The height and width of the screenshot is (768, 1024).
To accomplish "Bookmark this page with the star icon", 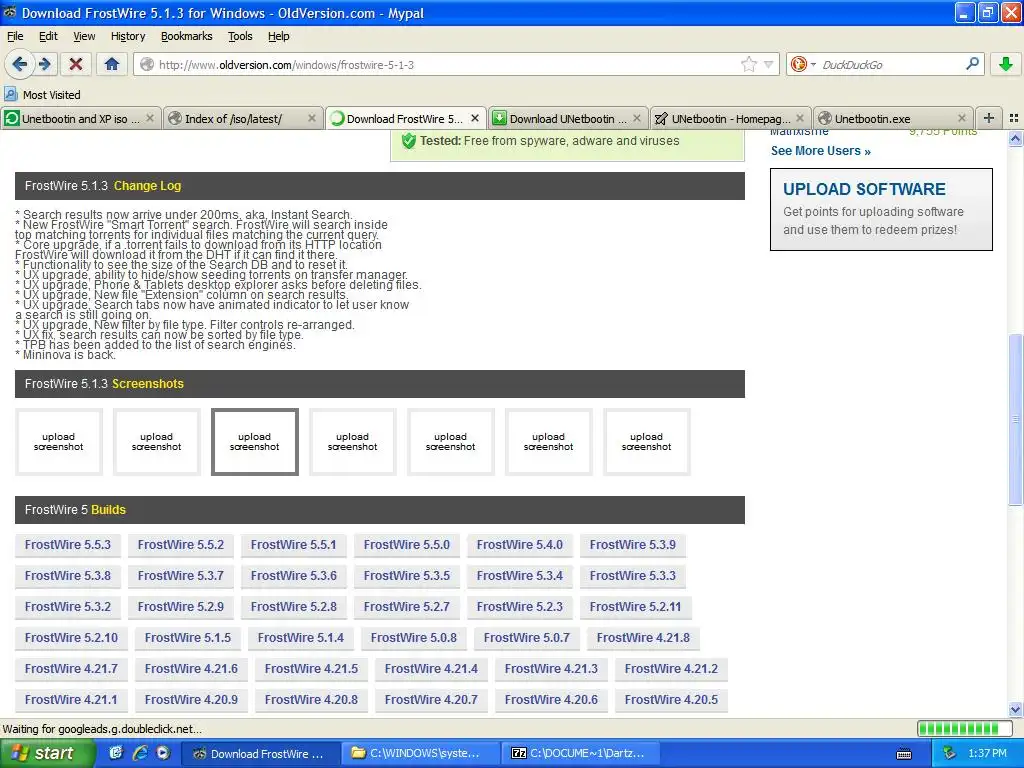I will click(748, 64).
